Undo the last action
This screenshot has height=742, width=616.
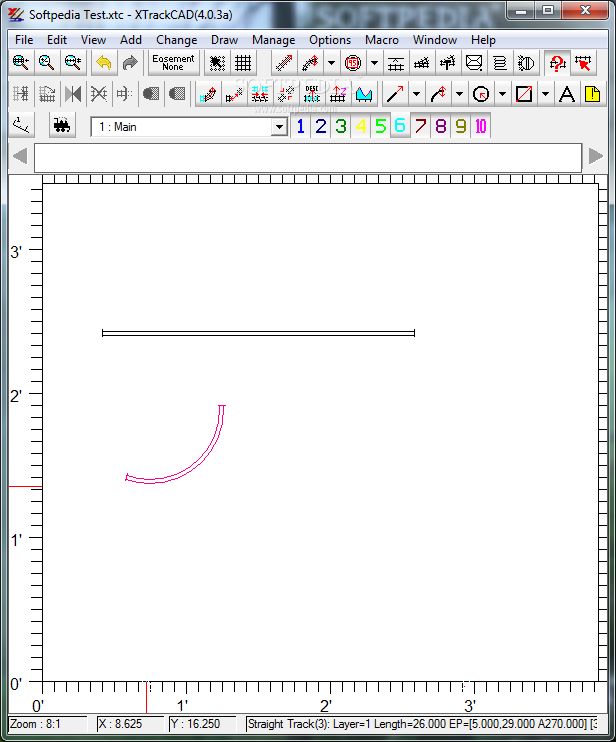(104, 62)
